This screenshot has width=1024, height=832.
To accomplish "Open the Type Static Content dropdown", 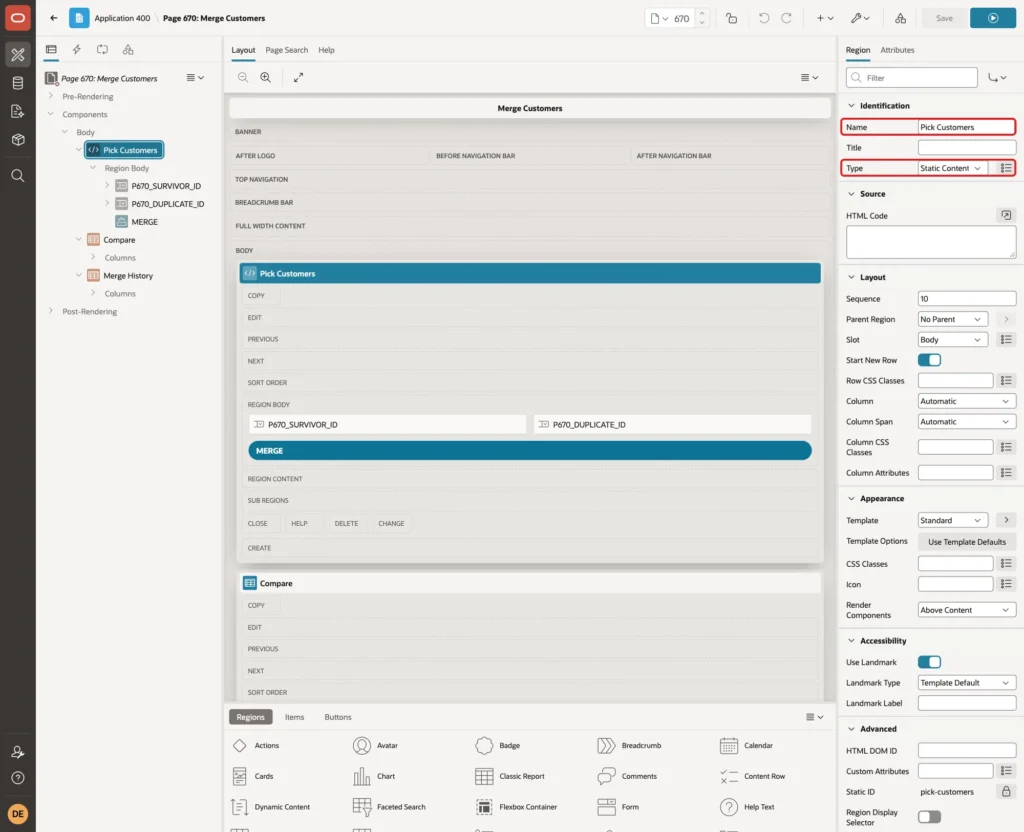I will [952, 168].
